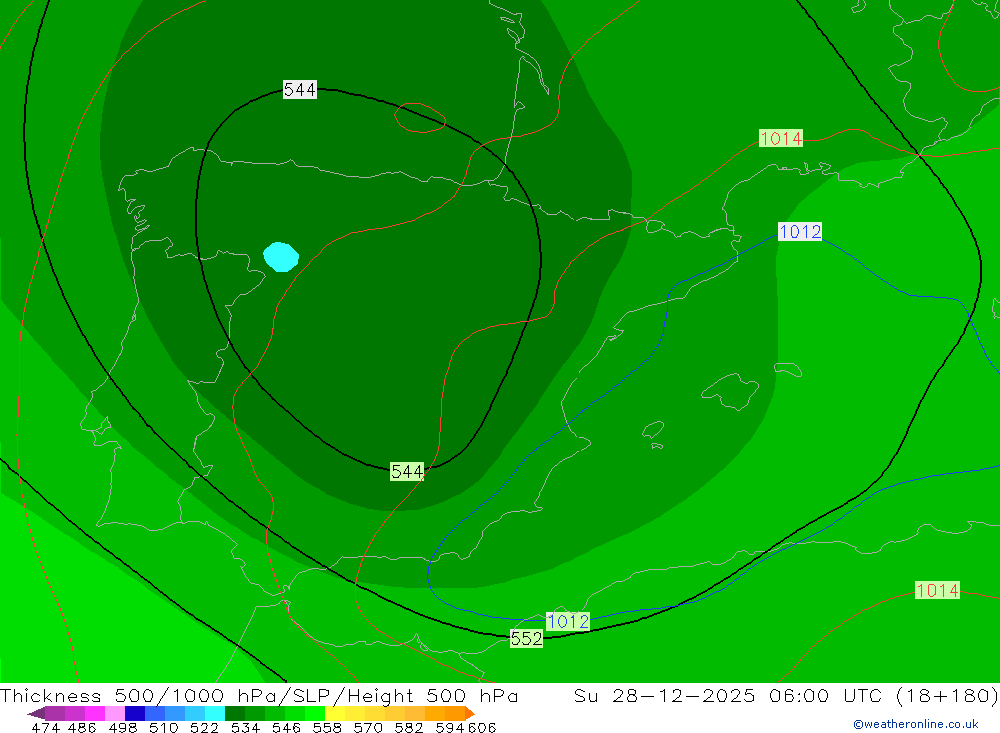This screenshot has height=733, width=1000.
Task: Pick the darkest green legend swatch
Action: pos(234,713)
